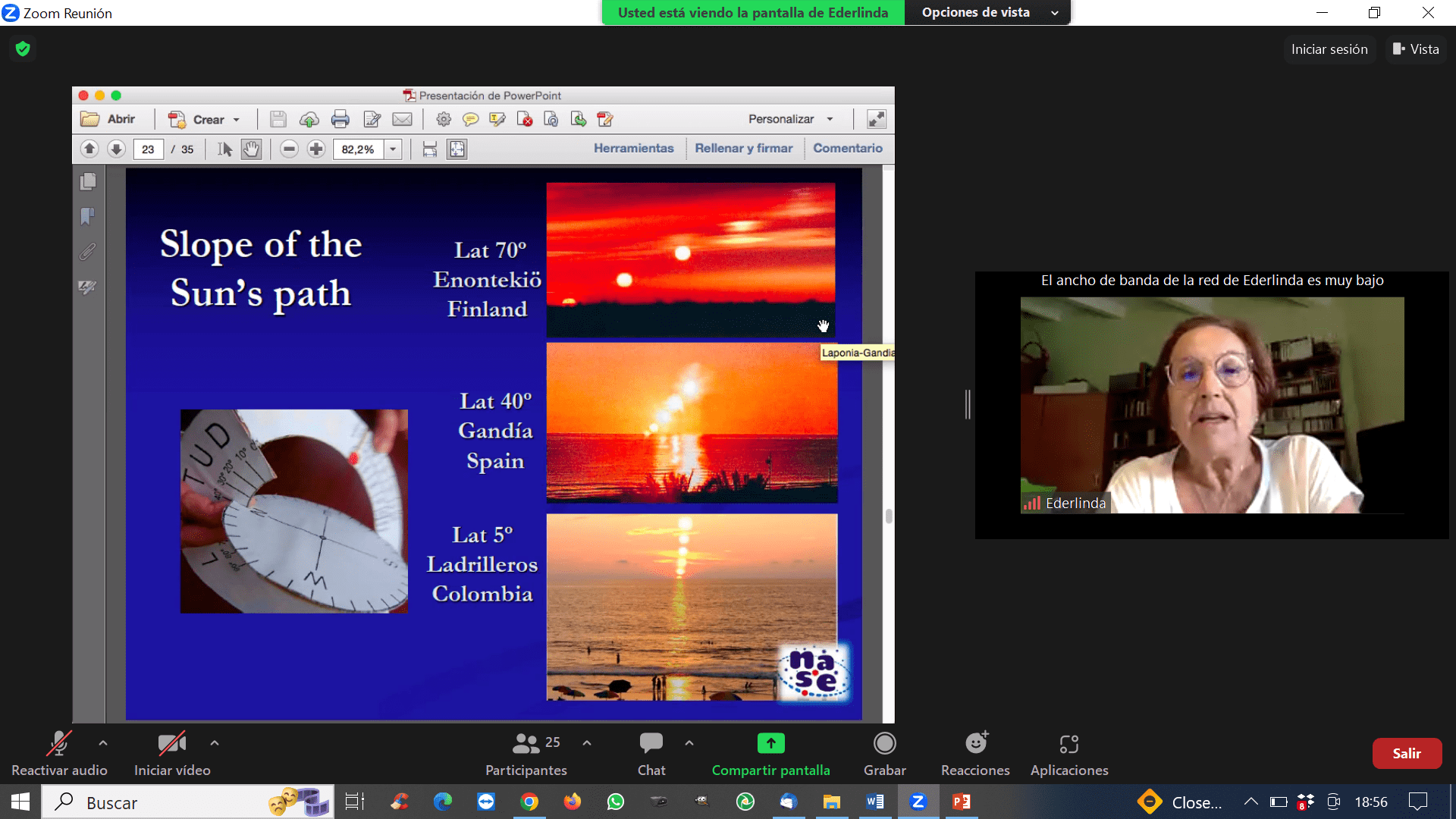This screenshot has height=819, width=1456.
Task: Open the page thumbnails sidebar panel
Action: [88, 181]
